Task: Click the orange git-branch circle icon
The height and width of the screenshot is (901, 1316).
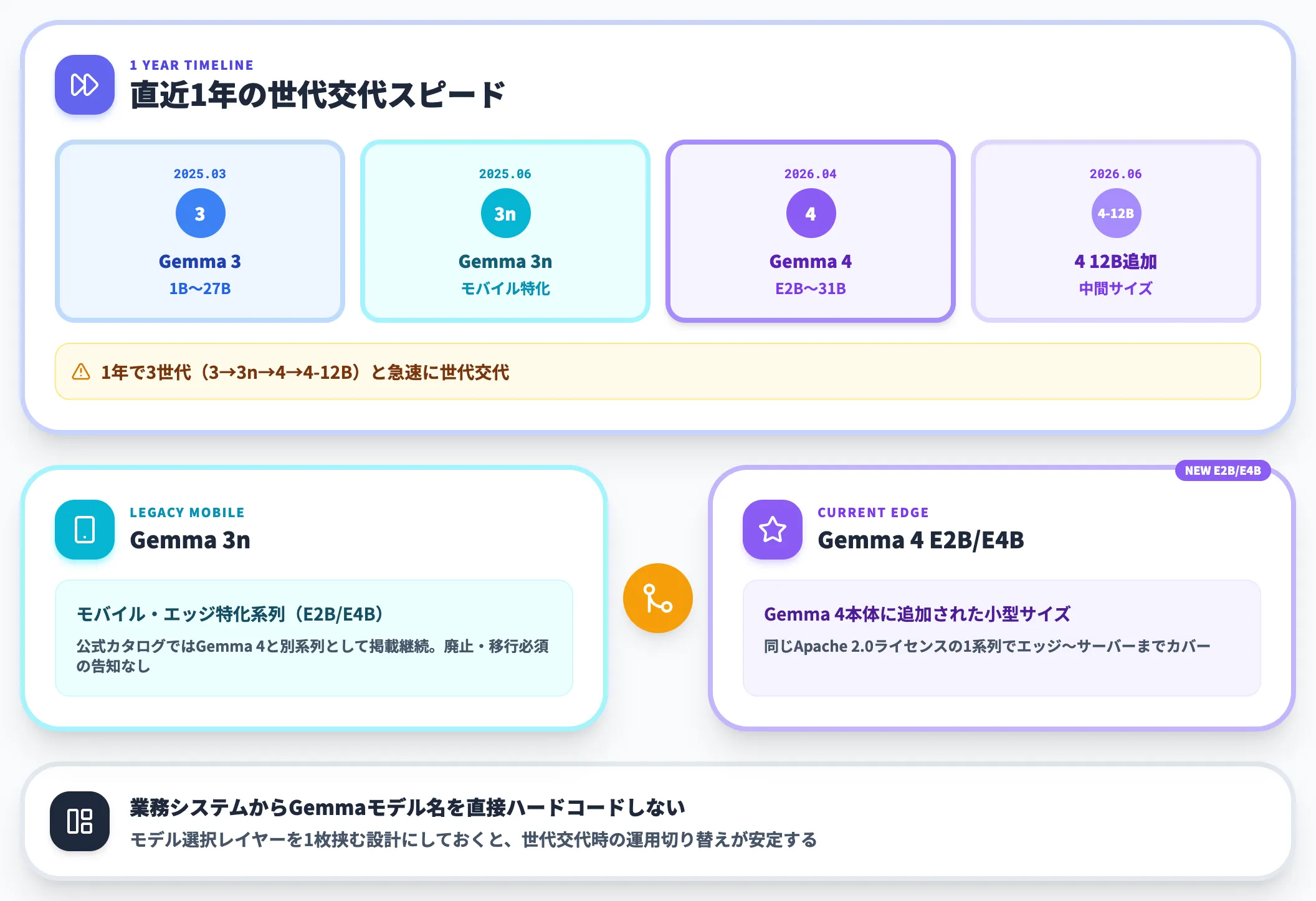Action: click(658, 598)
